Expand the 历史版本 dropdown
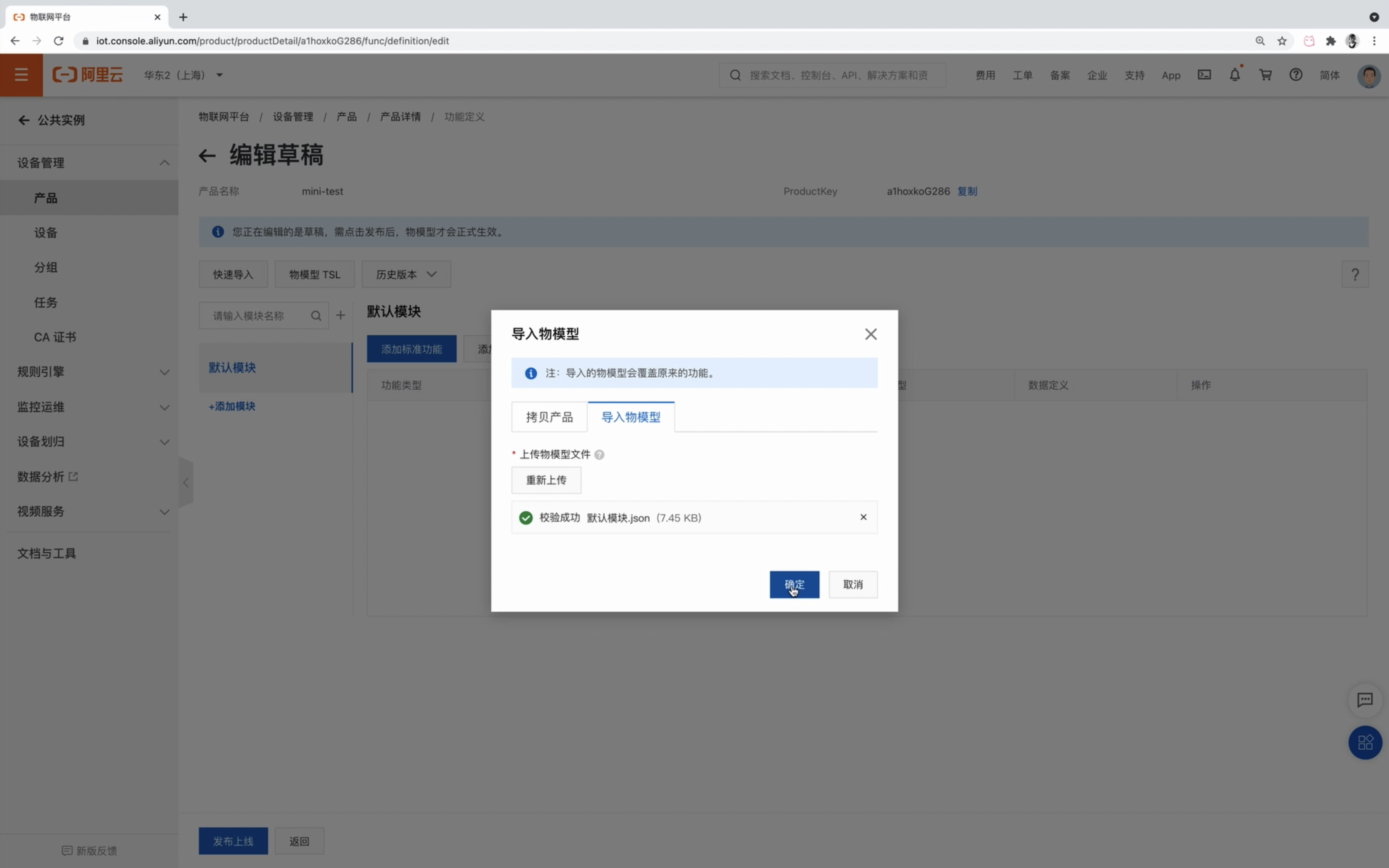 (406, 274)
